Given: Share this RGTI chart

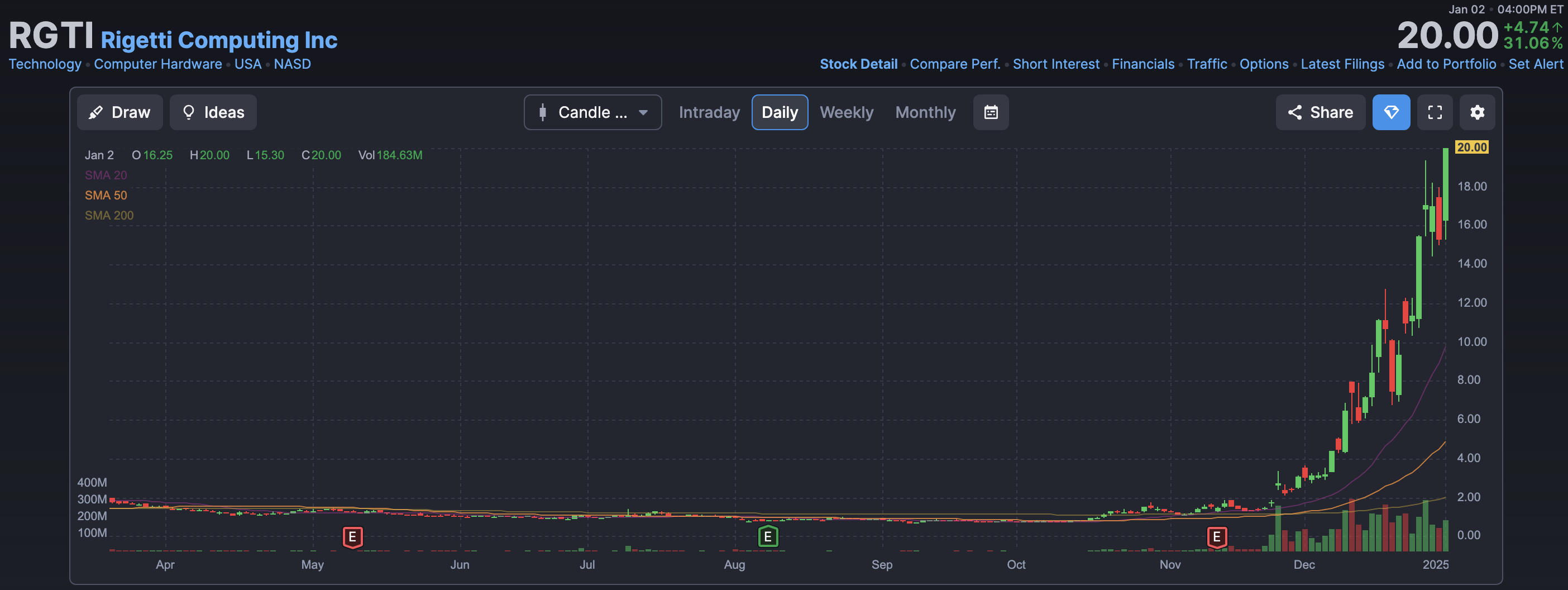Looking at the screenshot, I should (1320, 113).
